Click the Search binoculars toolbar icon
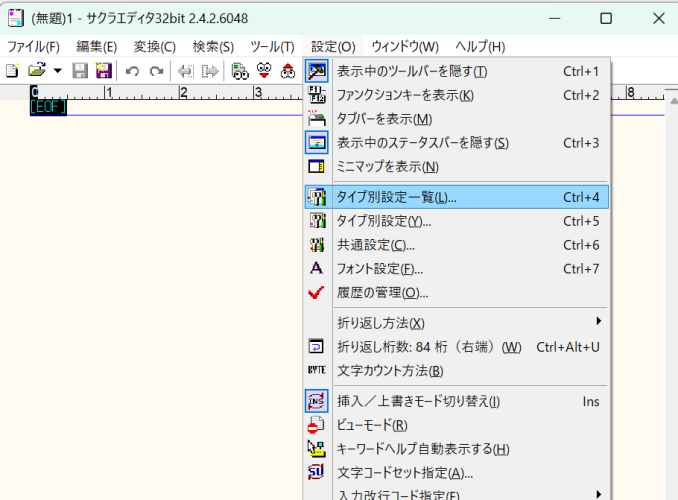Image resolution: width=678 pixels, height=500 pixels. 240,71
